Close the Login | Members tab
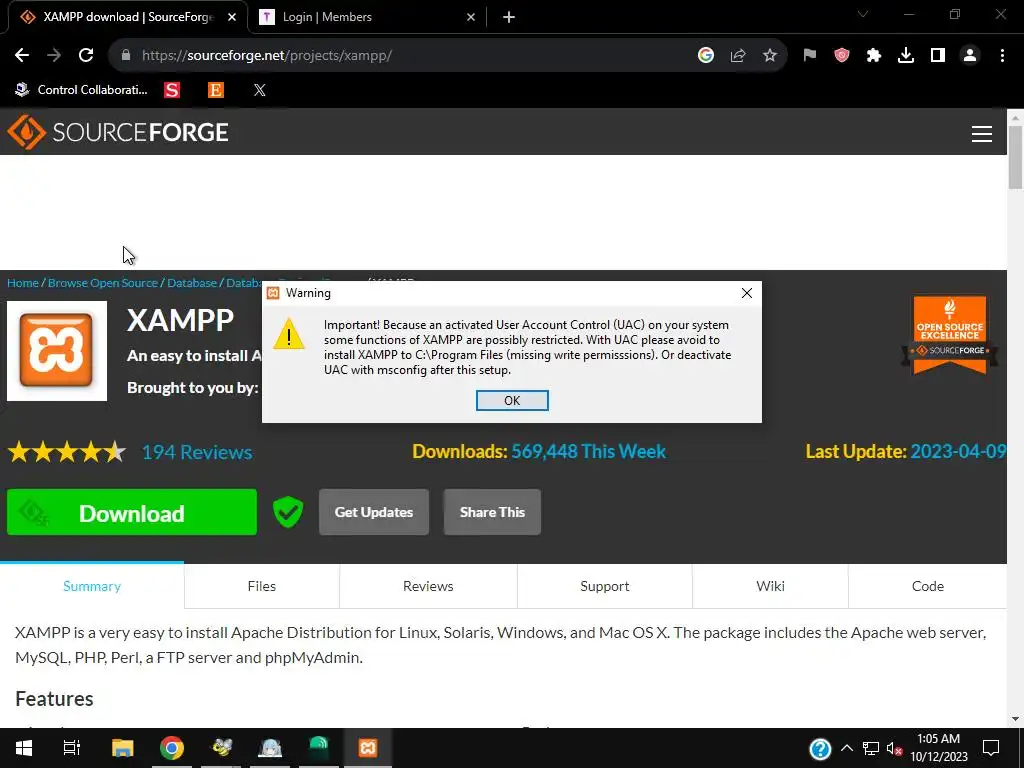This screenshot has width=1024, height=768. (x=471, y=17)
